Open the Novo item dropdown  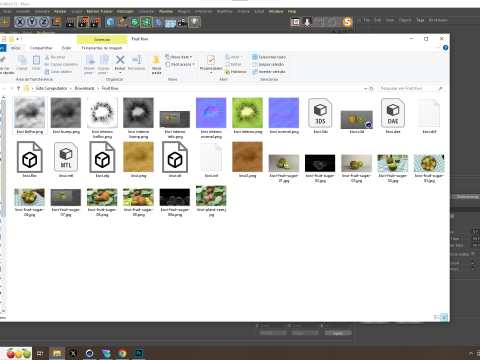(179, 57)
